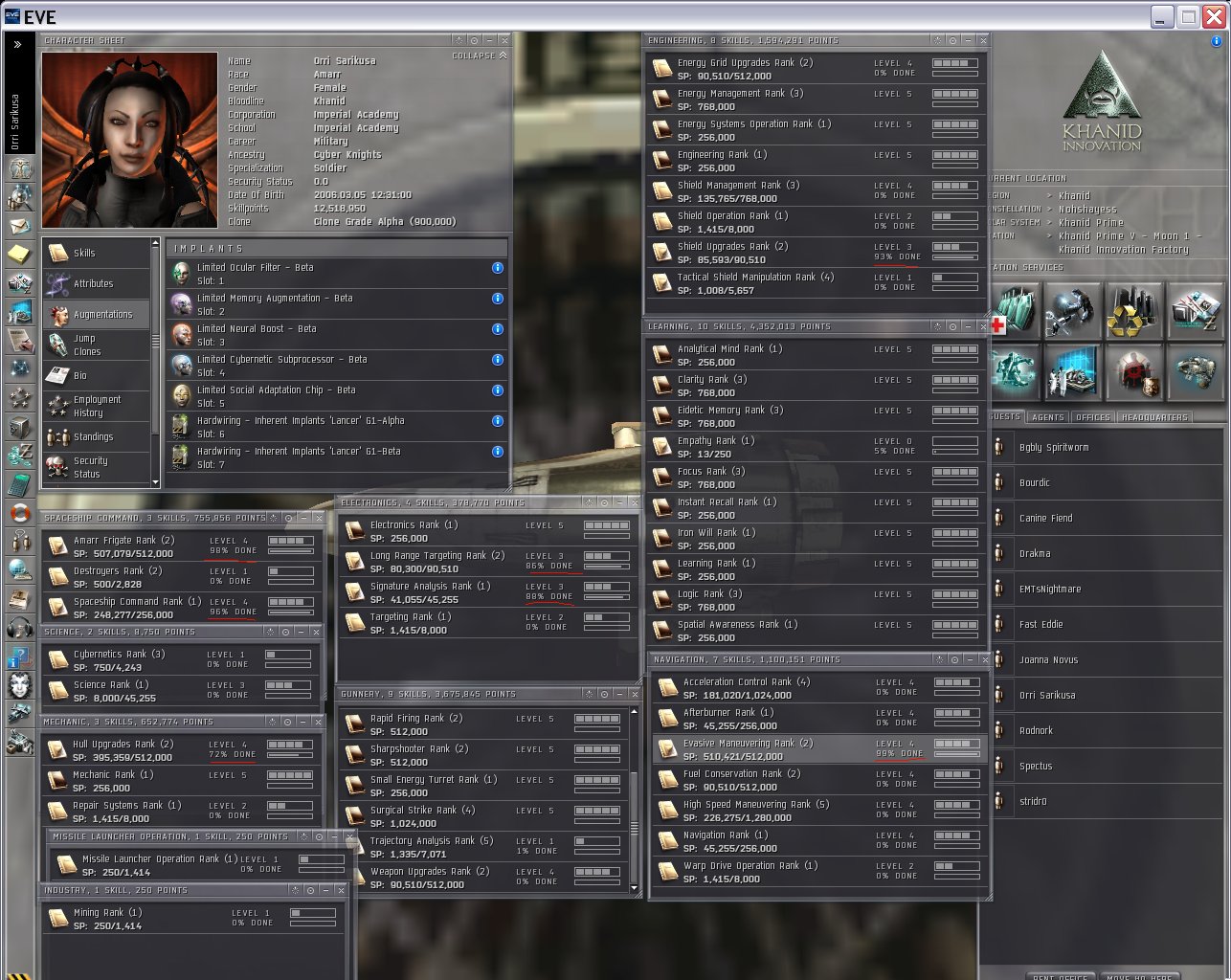Select Attributes in the character sheet list
This screenshot has height=980, width=1231.
97,283
